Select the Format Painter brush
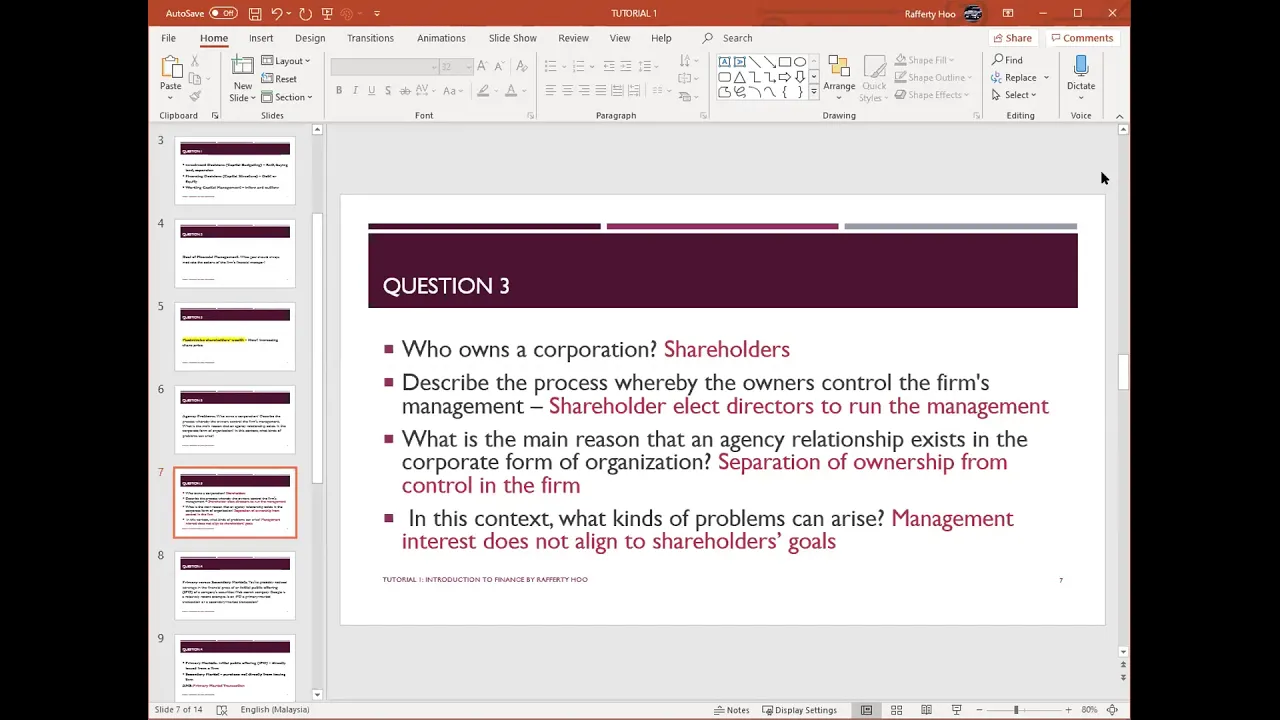 [x=195, y=96]
